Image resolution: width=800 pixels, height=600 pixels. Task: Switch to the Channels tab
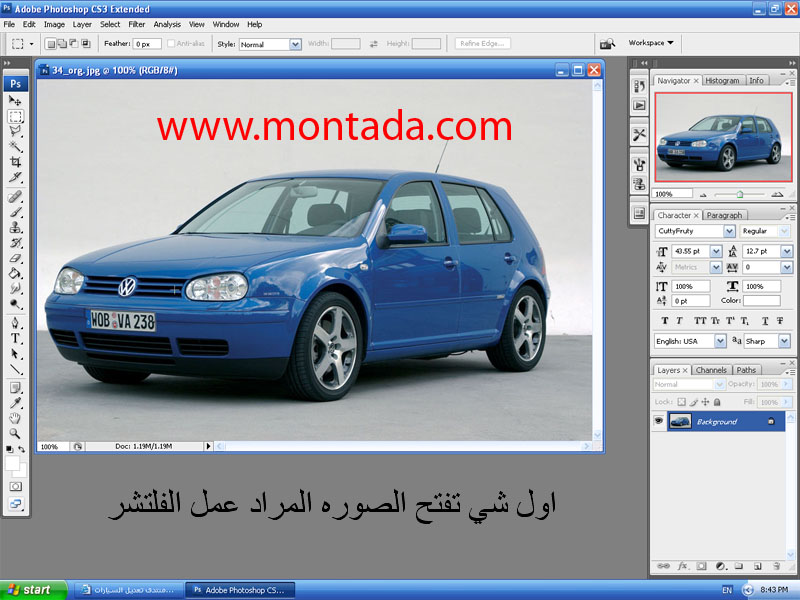[711, 370]
